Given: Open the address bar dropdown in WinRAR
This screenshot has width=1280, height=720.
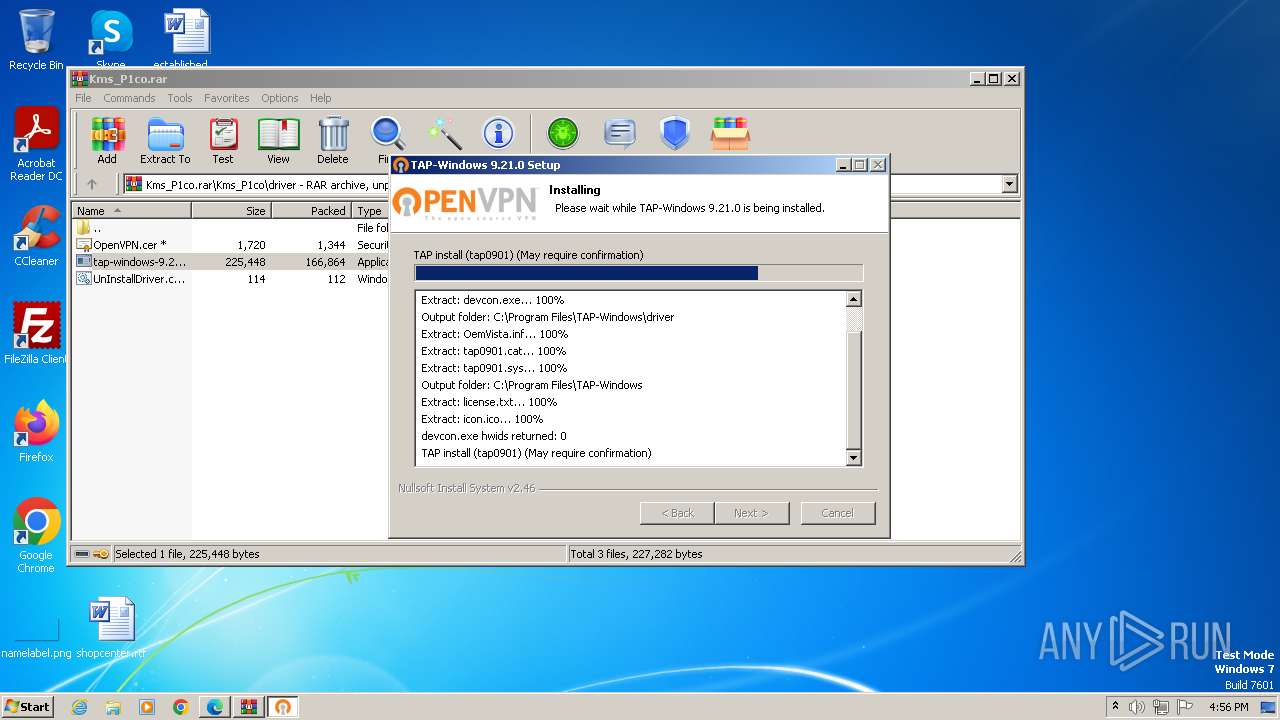Looking at the screenshot, I should click(1009, 184).
